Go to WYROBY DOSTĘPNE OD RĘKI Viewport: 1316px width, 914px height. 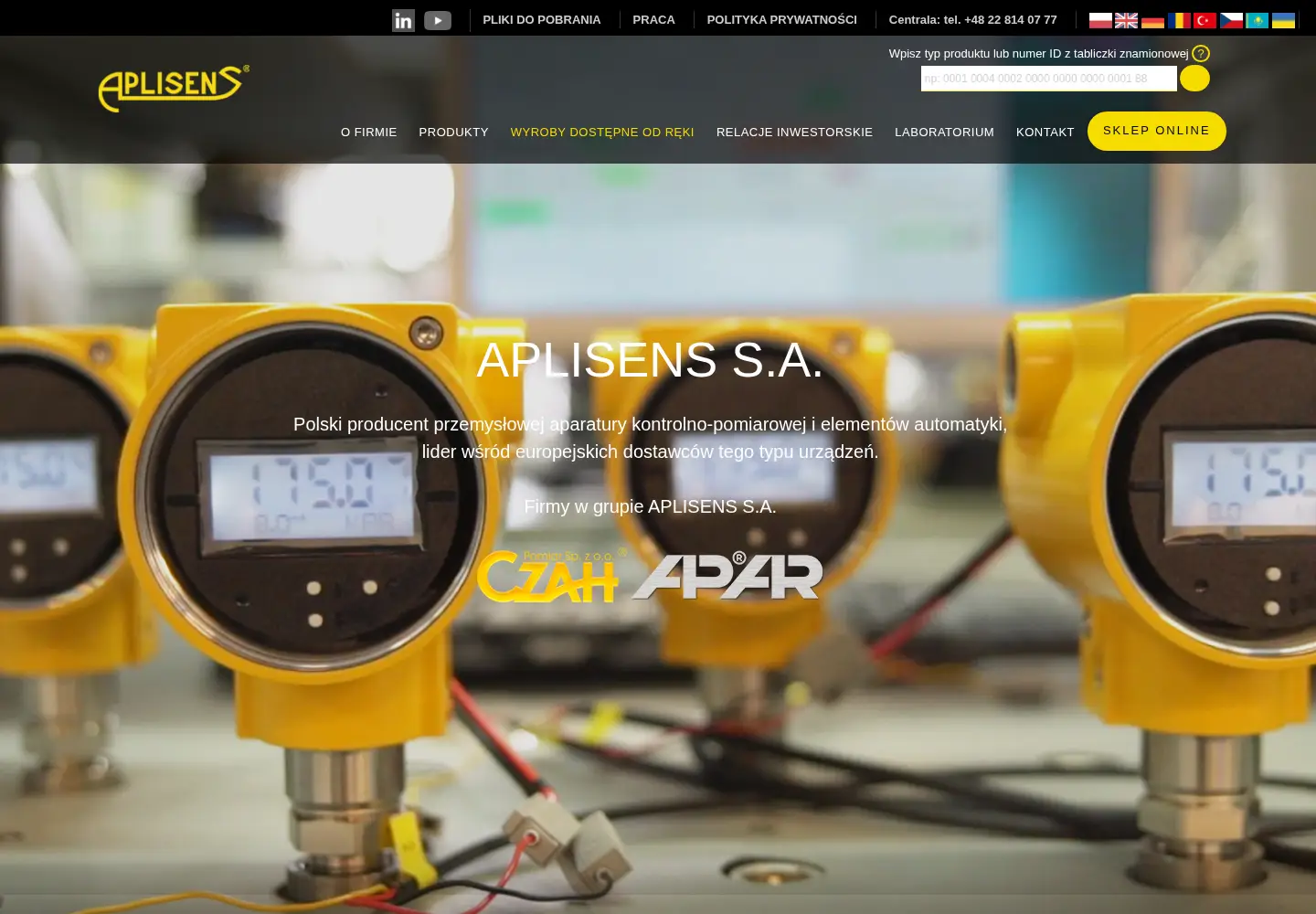pos(602,133)
